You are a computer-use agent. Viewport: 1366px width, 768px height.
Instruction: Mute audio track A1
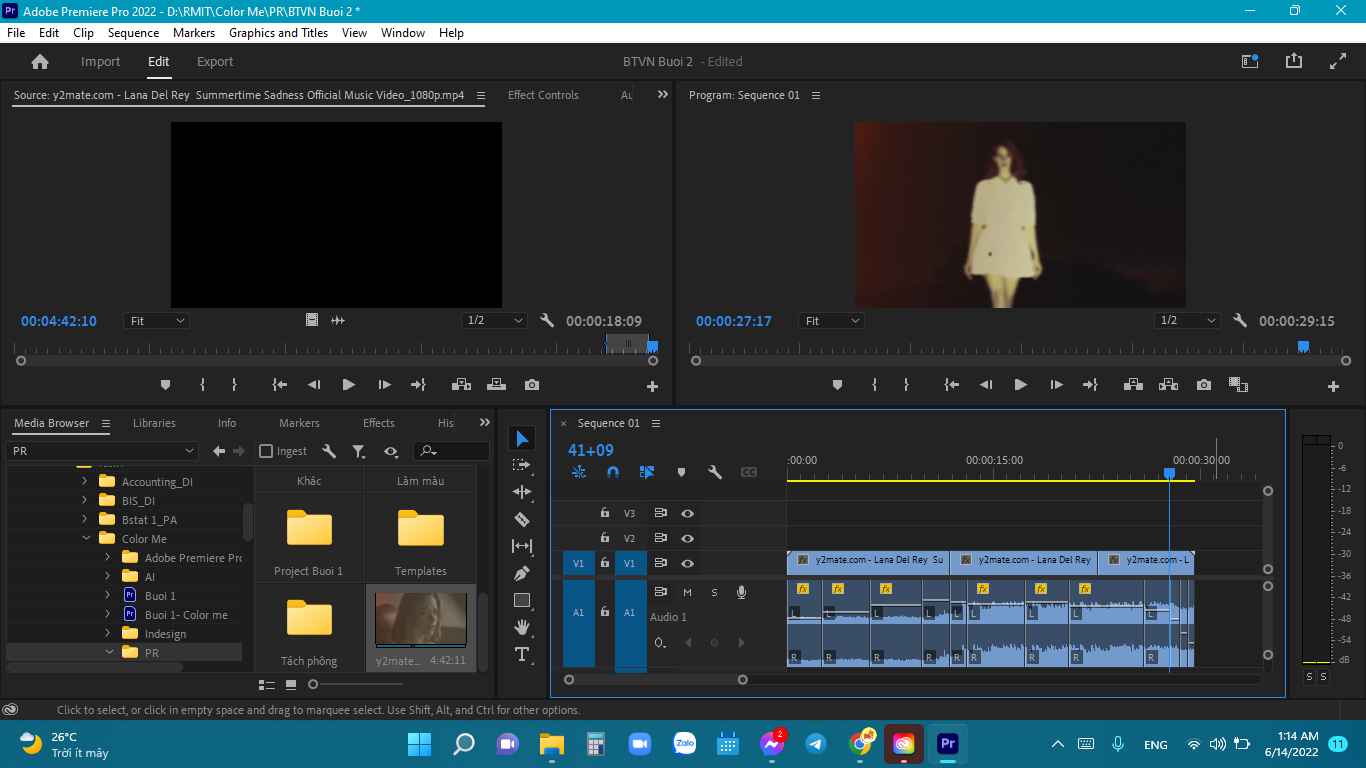(687, 592)
